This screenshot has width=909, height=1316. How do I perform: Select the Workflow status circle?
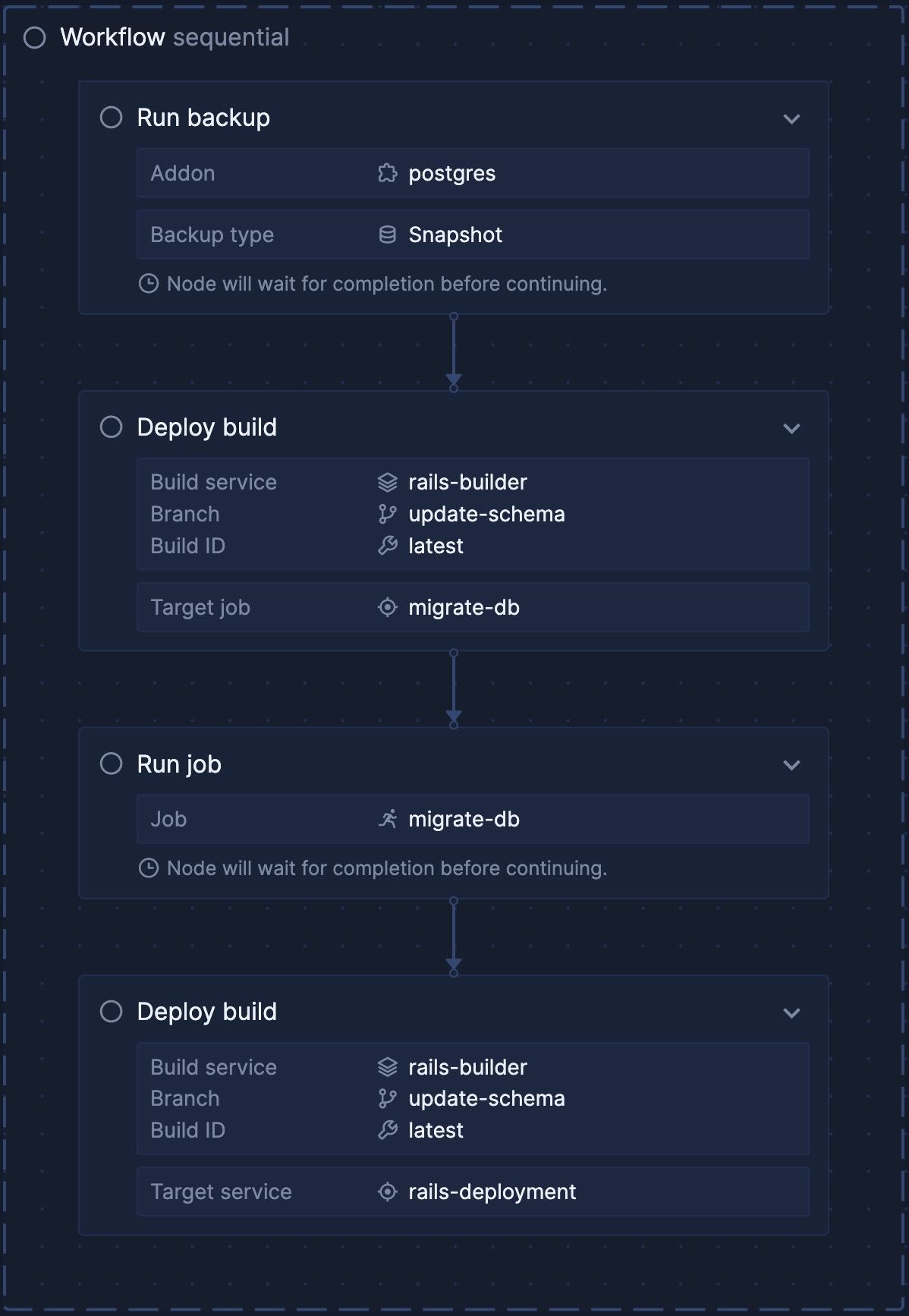33,36
